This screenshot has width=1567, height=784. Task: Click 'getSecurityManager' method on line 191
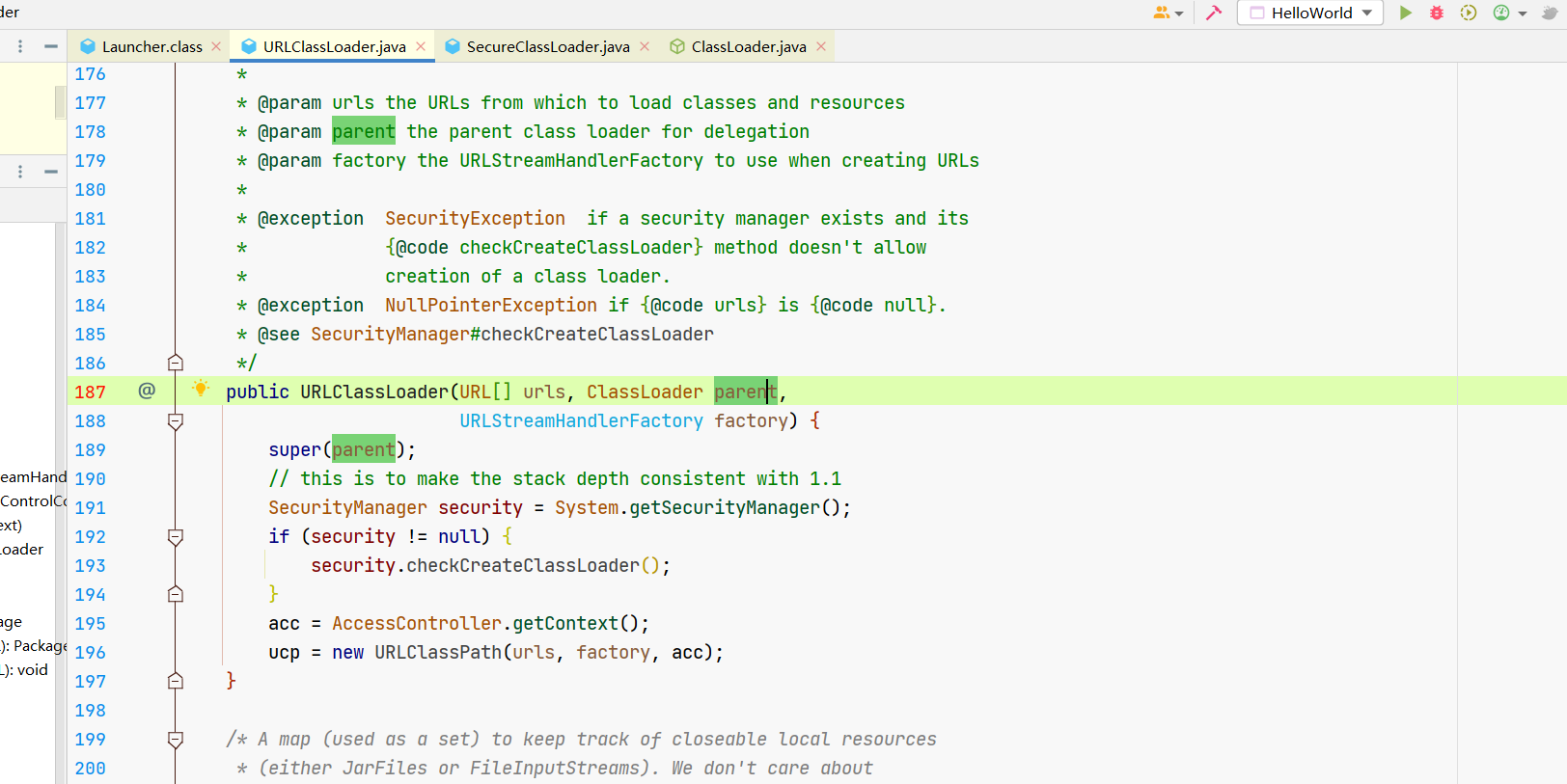[x=725, y=507]
